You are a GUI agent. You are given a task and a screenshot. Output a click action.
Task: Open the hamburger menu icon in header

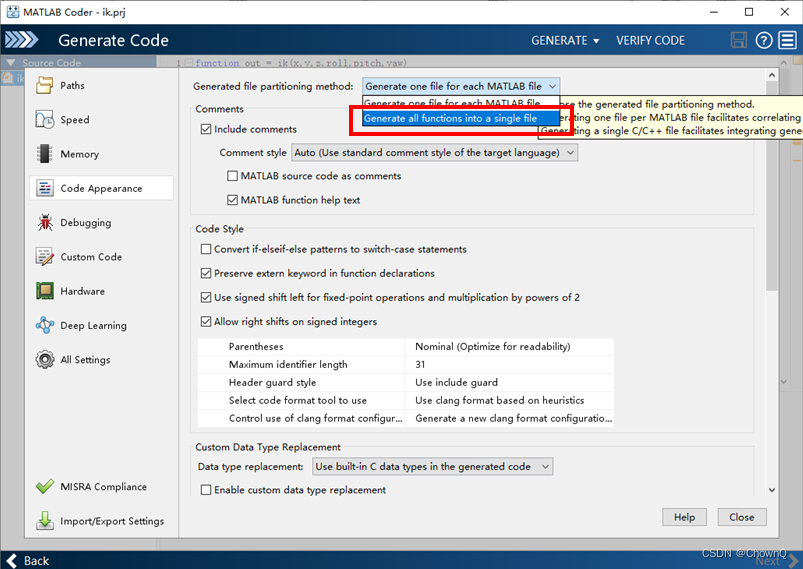(788, 40)
